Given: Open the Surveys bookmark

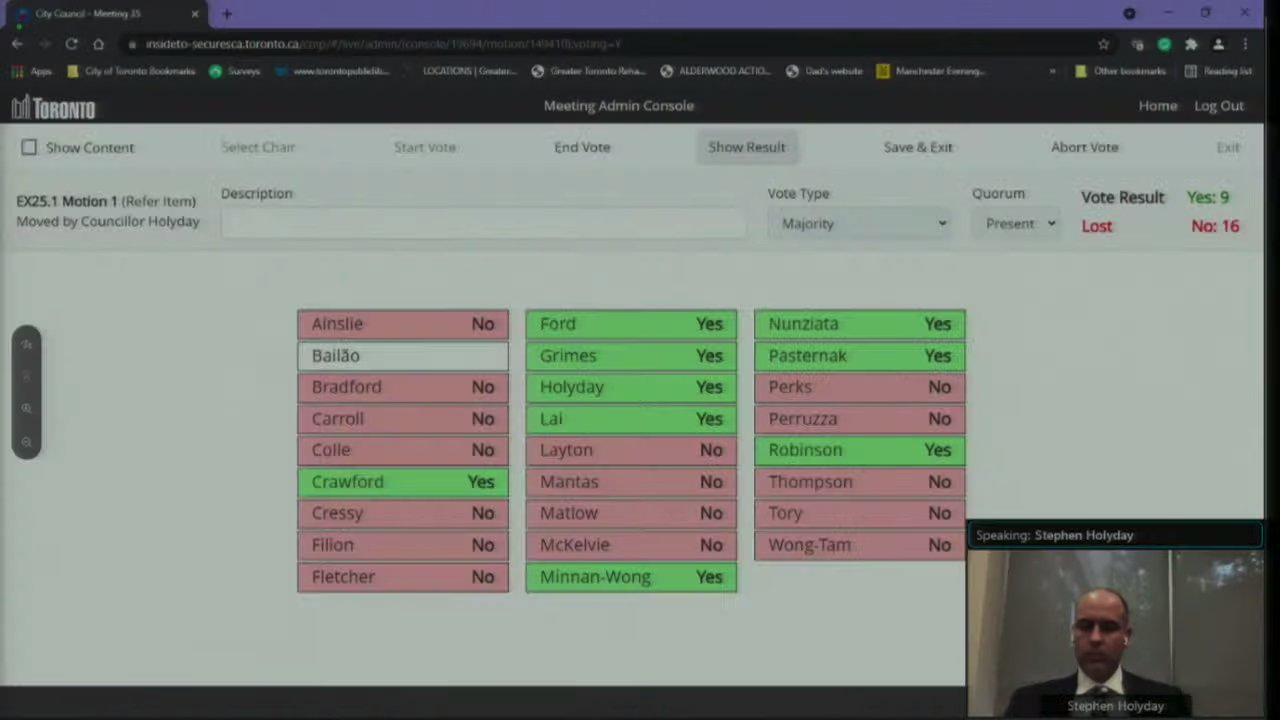Looking at the screenshot, I should 235,71.
